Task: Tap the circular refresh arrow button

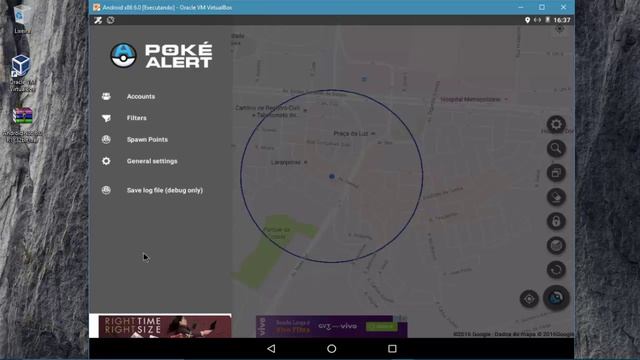Action: pyautogui.click(x=556, y=270)
